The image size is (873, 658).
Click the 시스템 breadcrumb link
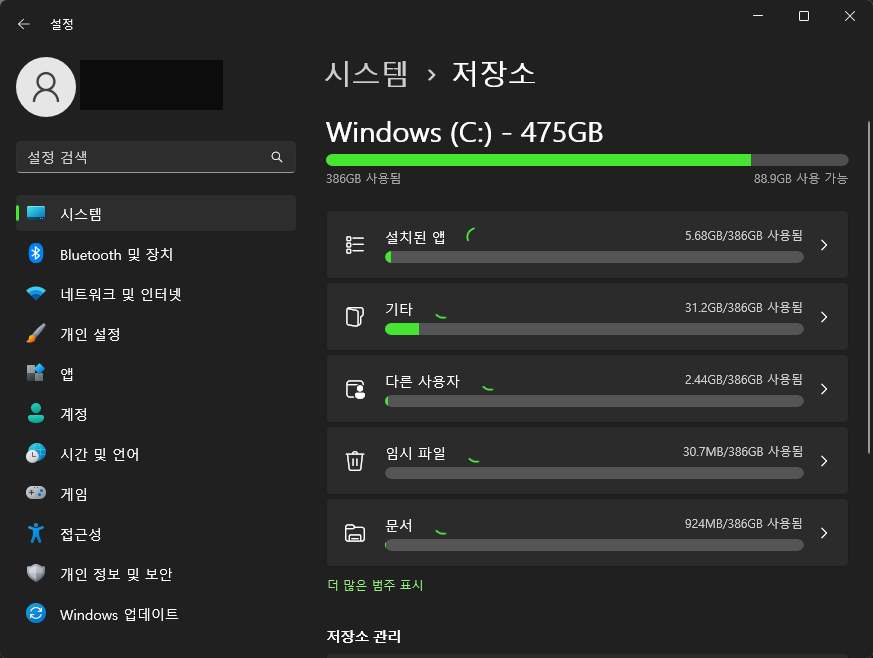pyautogui.click(x=366, y=73)
